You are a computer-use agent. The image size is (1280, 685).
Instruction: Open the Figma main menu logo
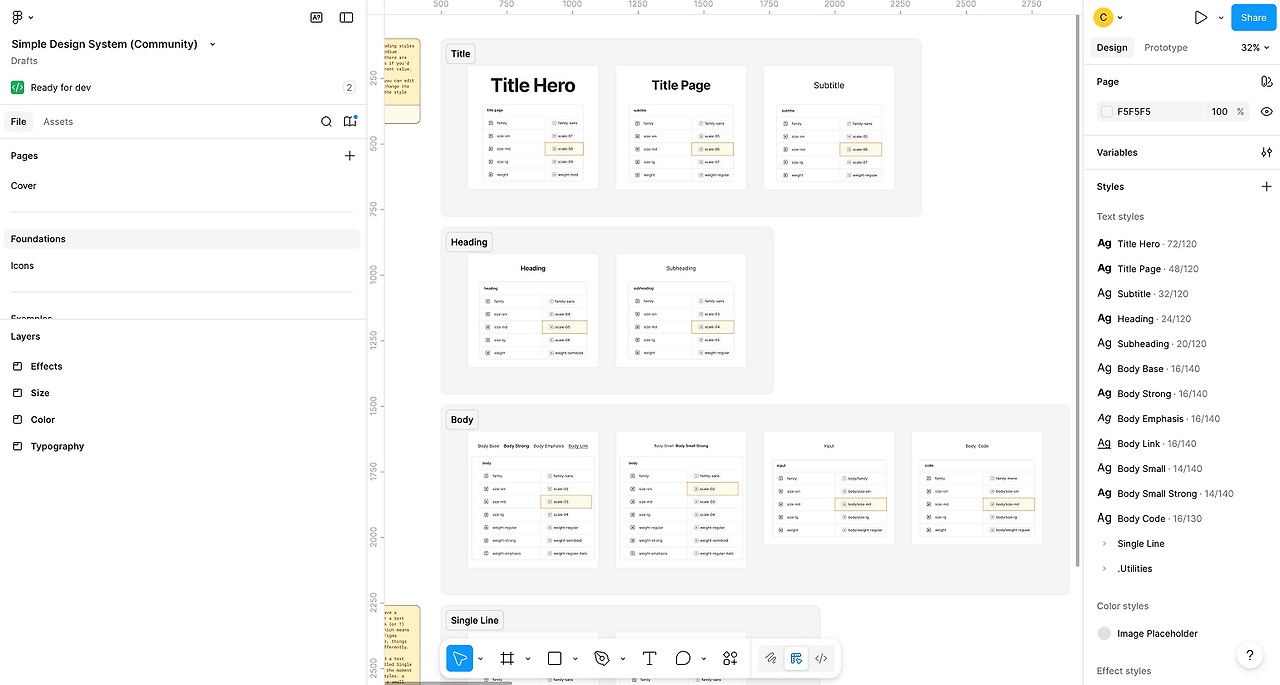18,17
